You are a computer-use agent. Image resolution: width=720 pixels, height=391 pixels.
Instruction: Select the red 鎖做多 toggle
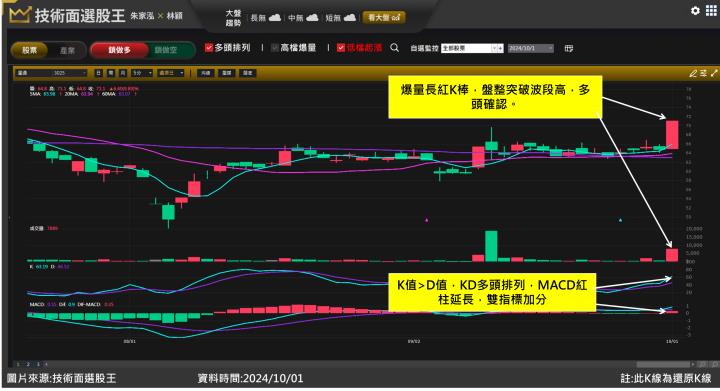click(119, 50)
